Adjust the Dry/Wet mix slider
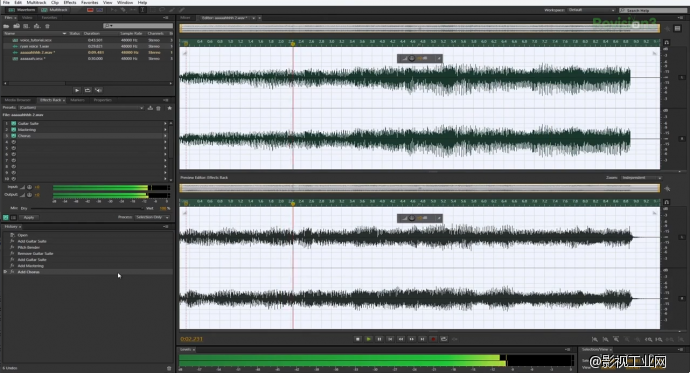This screenshot has width=690, height=373. 86,208
